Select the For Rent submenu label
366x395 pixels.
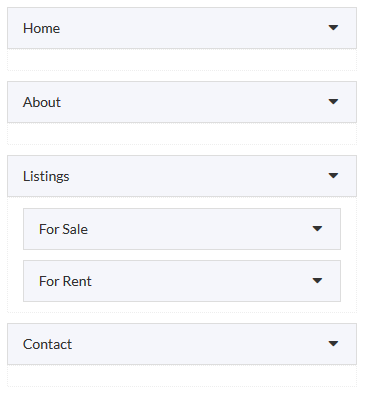(65, 281)
